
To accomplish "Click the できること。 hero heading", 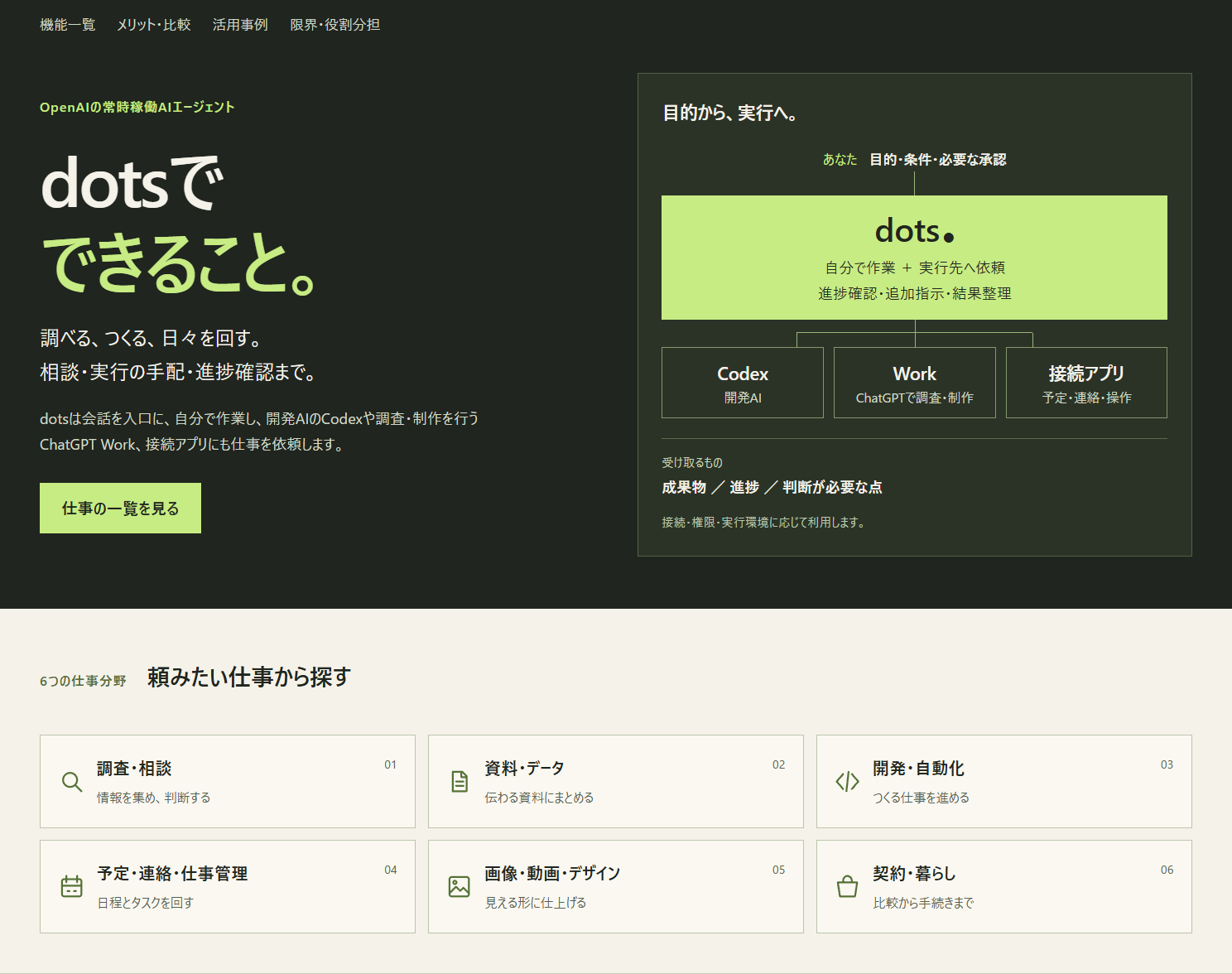I will 179,263.
